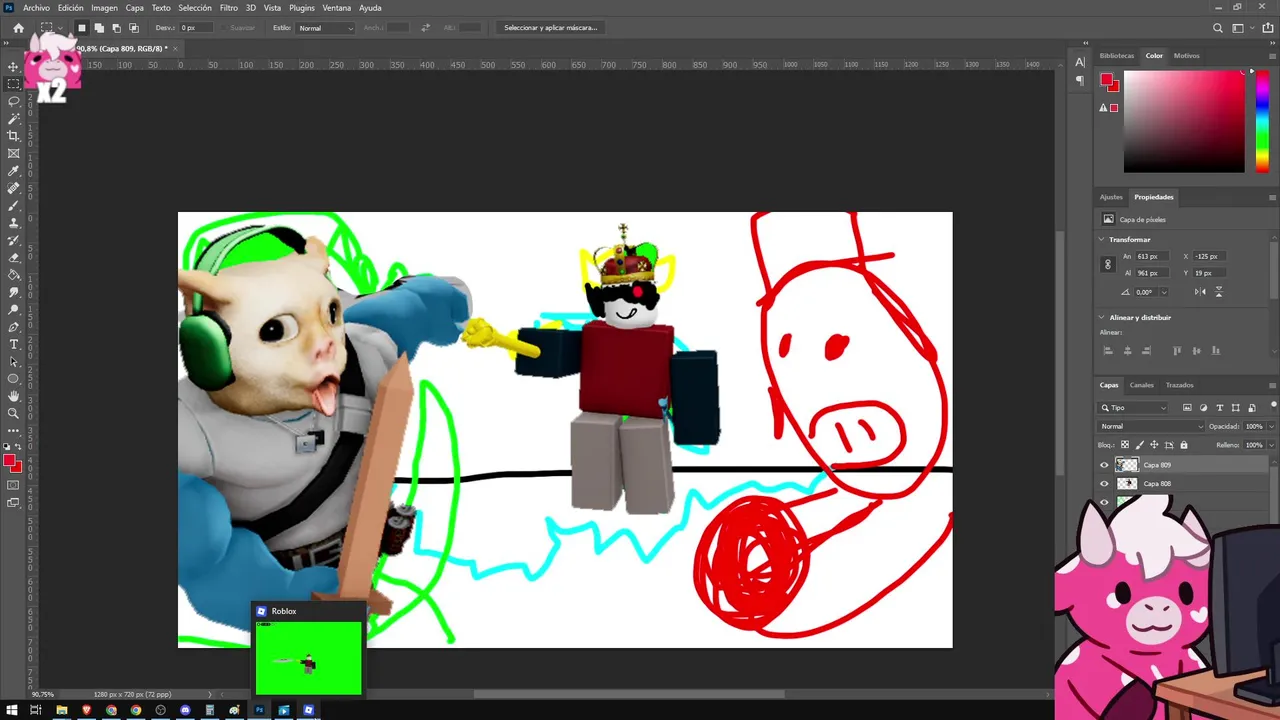The width and height of the screenshot is (1280, 720).
Task: Open the Archivo menu
Action: point(36,8)
